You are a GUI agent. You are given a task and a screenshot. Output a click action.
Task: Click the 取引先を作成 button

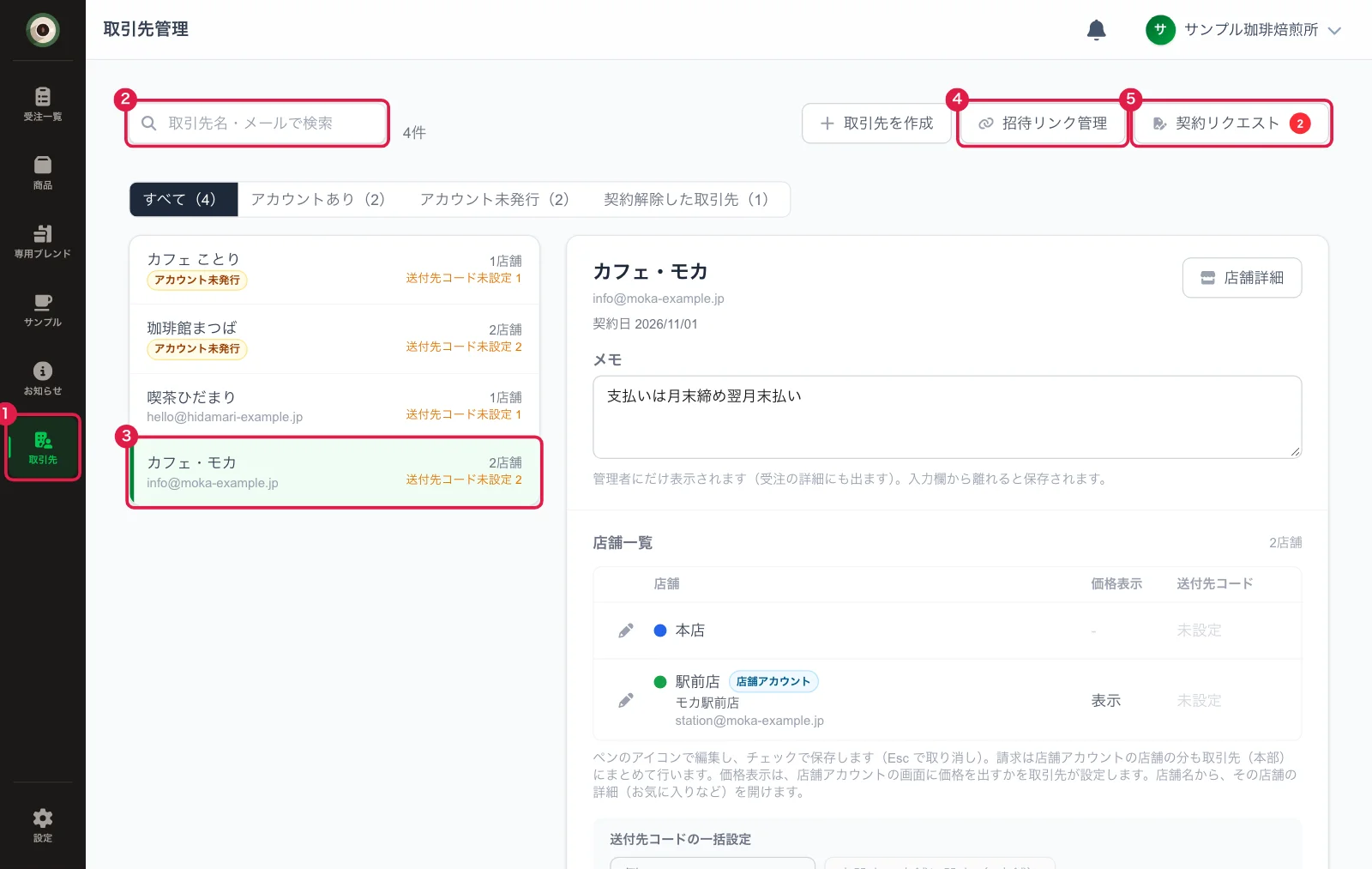click(x=876, y=124)
